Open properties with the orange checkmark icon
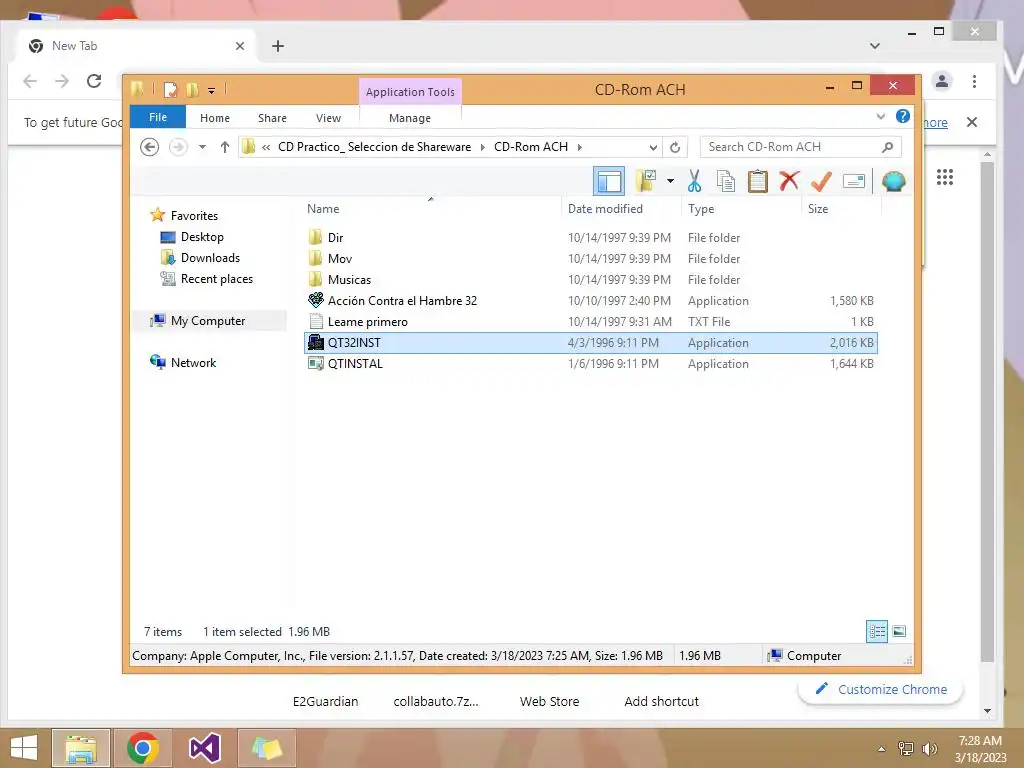The height and width of the screenshot is (768, 1024). (821, 181)
